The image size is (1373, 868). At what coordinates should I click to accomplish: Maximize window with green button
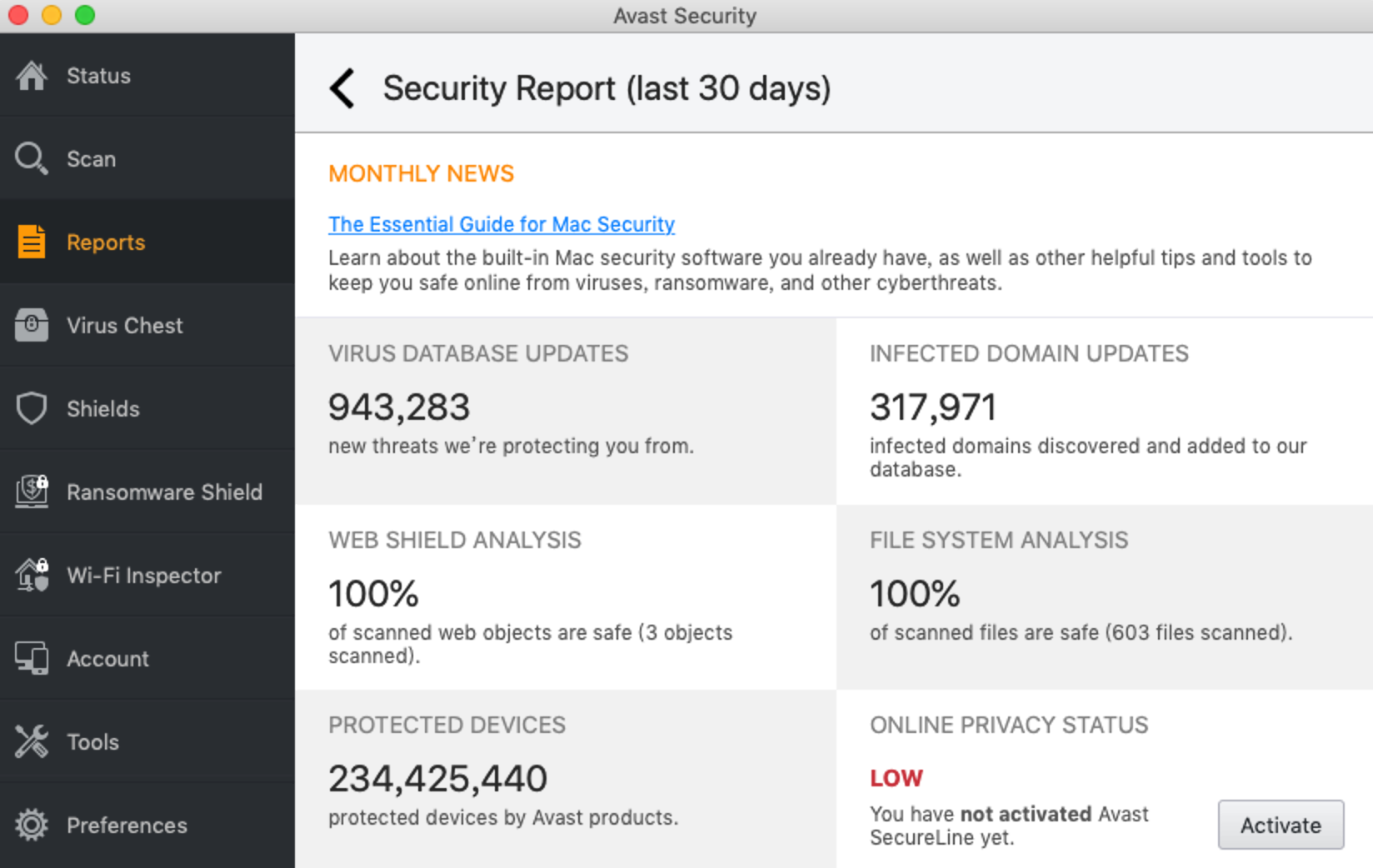[85, 15]
